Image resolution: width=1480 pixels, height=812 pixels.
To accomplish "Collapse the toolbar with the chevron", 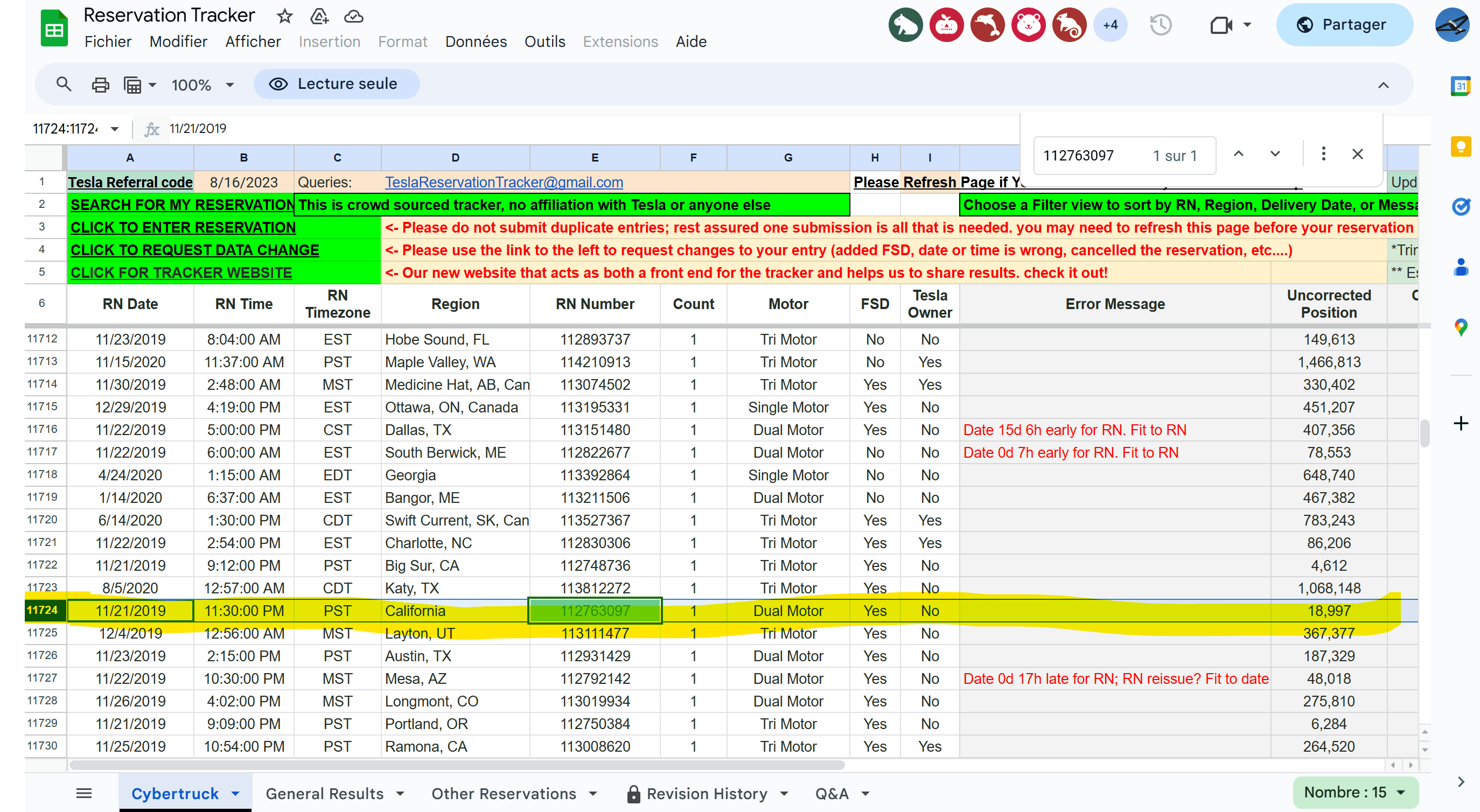I will point(1384,85).
